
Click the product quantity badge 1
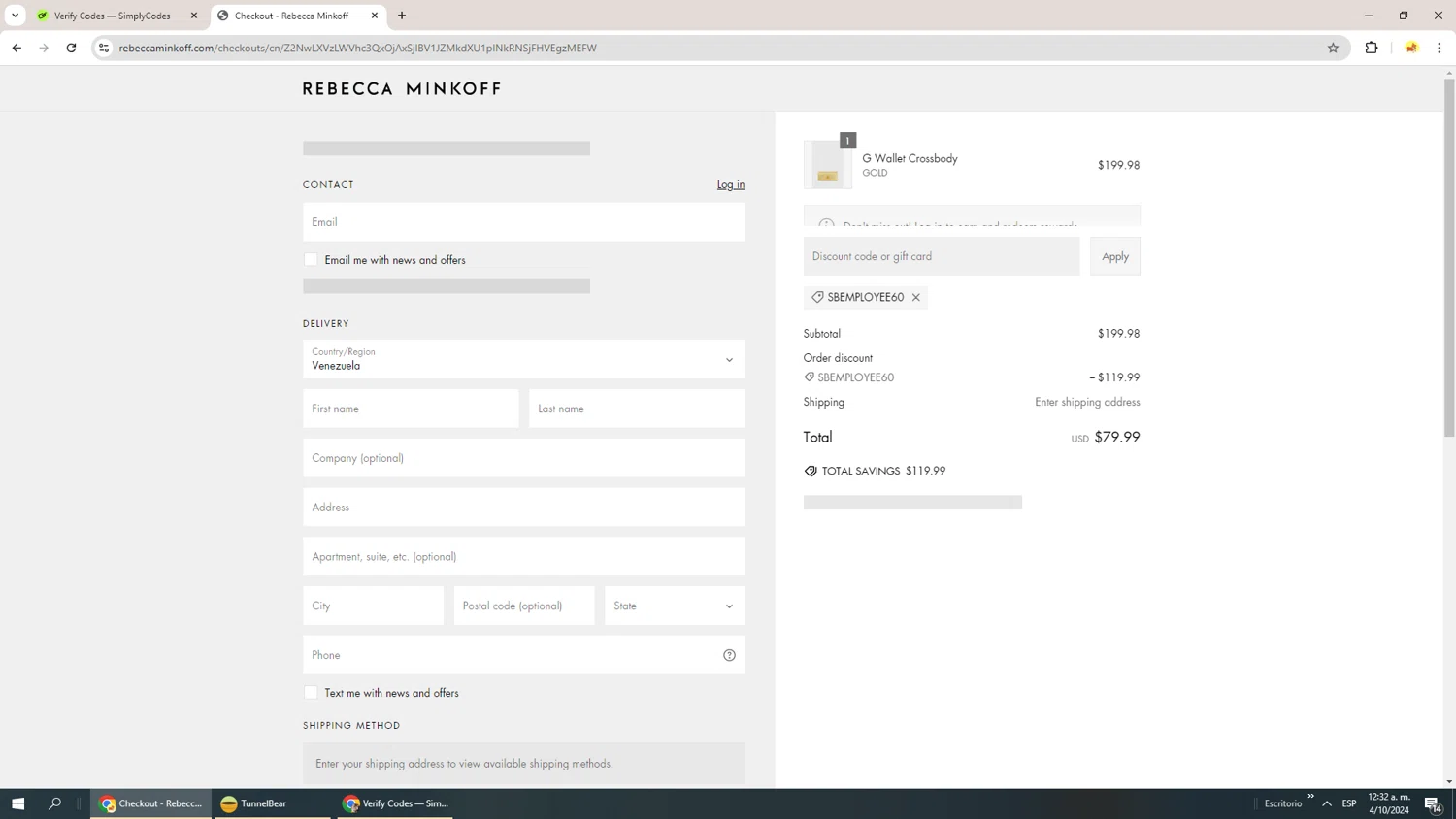click(848, 141)
